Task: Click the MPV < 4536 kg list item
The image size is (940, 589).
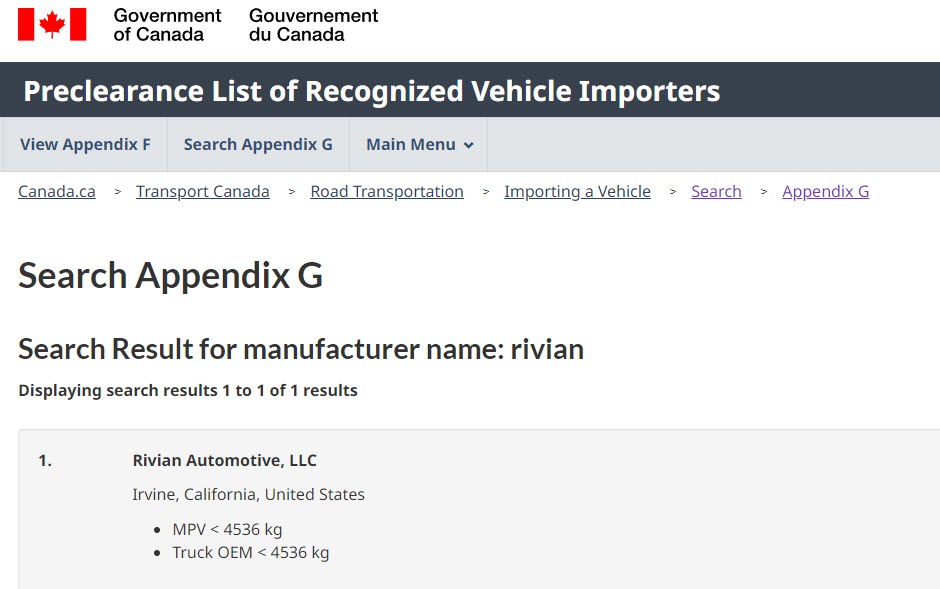Action: click(227, 529)
